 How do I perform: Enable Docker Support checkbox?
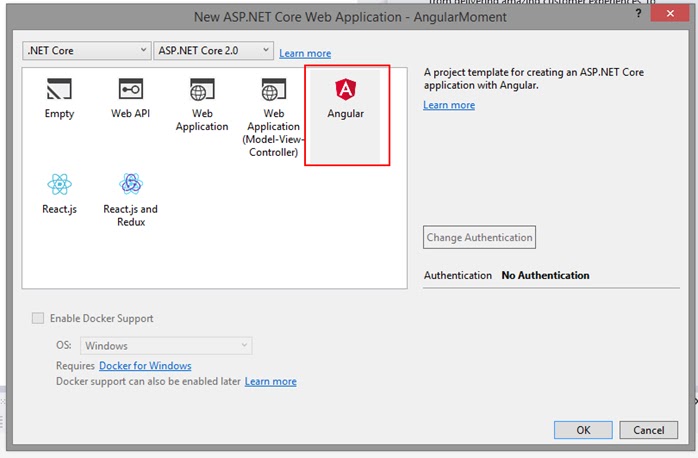(x=38, y=318)
